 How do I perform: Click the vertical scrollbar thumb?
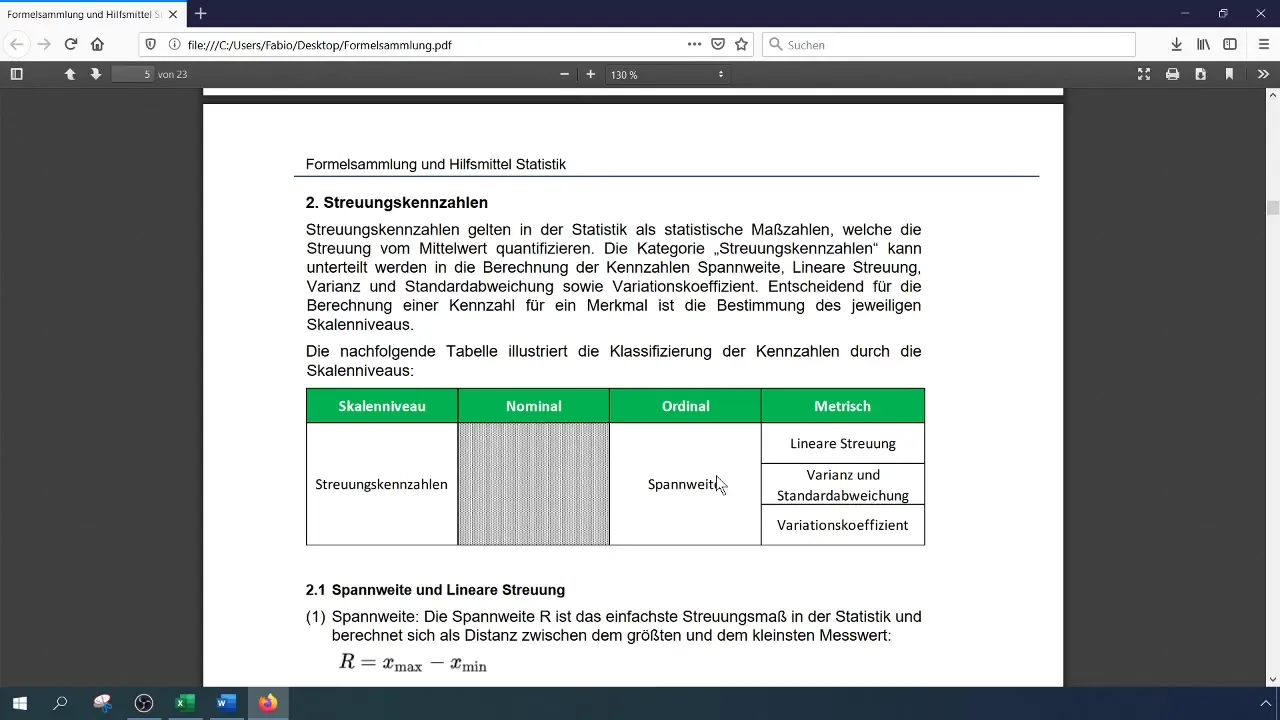pyautogui.click(x=1273, y=208)
